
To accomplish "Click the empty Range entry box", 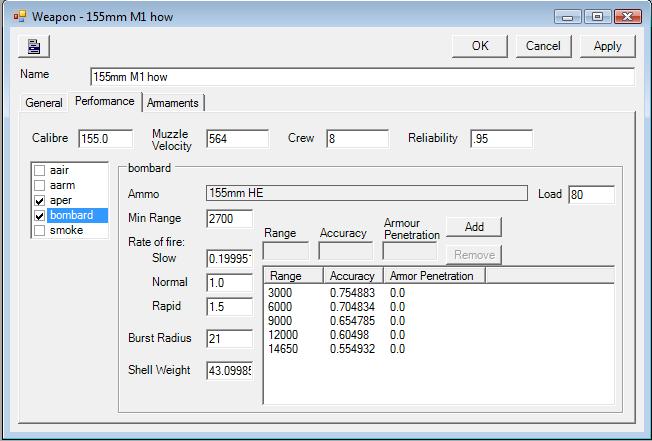I will pyautogui.click(x=286, y=251).
